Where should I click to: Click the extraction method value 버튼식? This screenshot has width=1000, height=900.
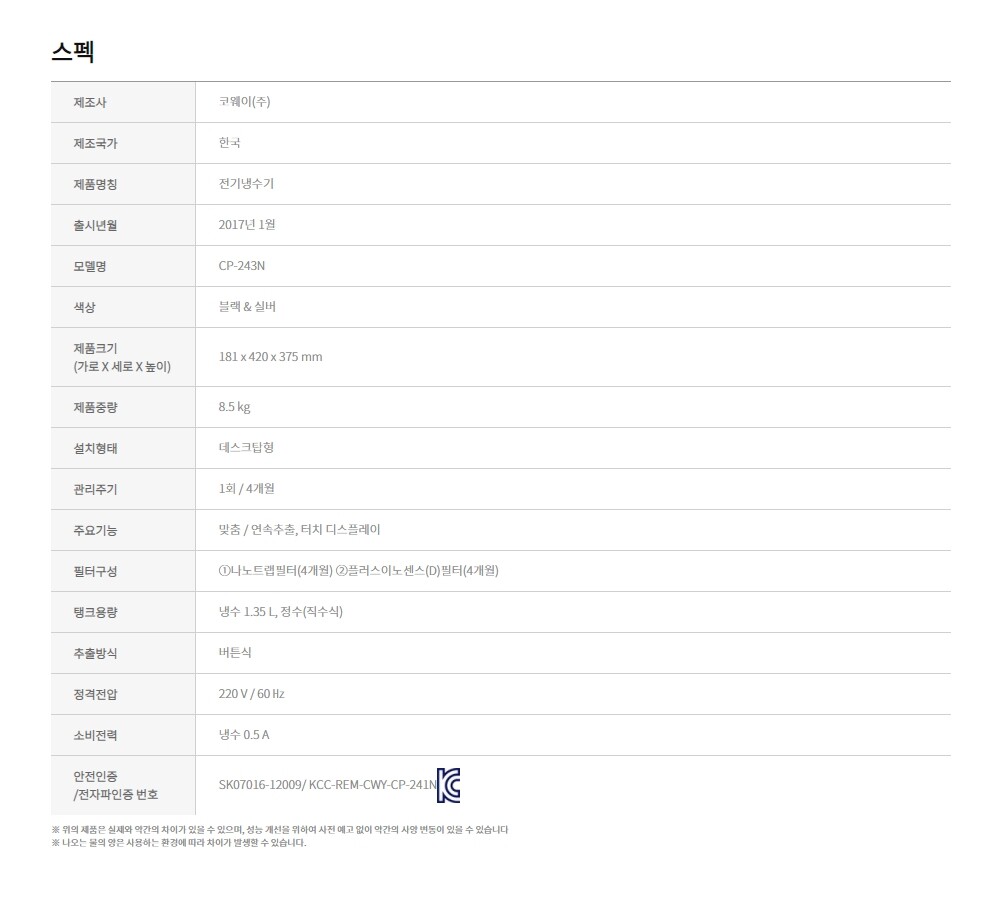pos(235,653)
